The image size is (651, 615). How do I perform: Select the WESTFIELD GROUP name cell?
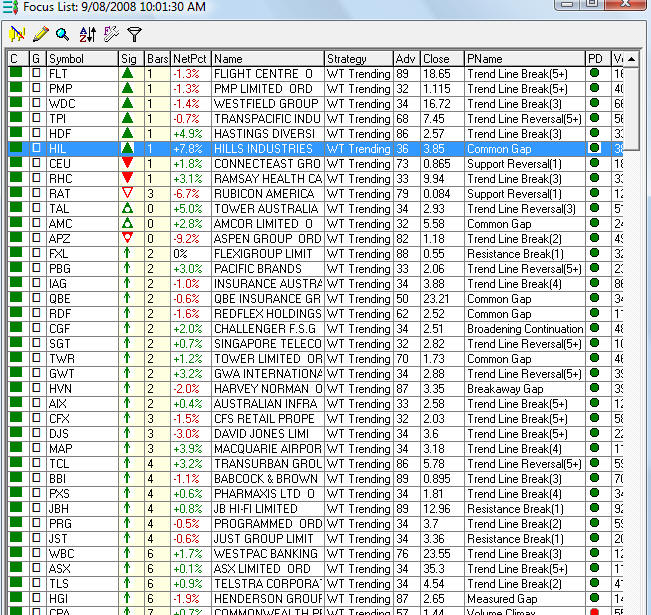(267, 104)
